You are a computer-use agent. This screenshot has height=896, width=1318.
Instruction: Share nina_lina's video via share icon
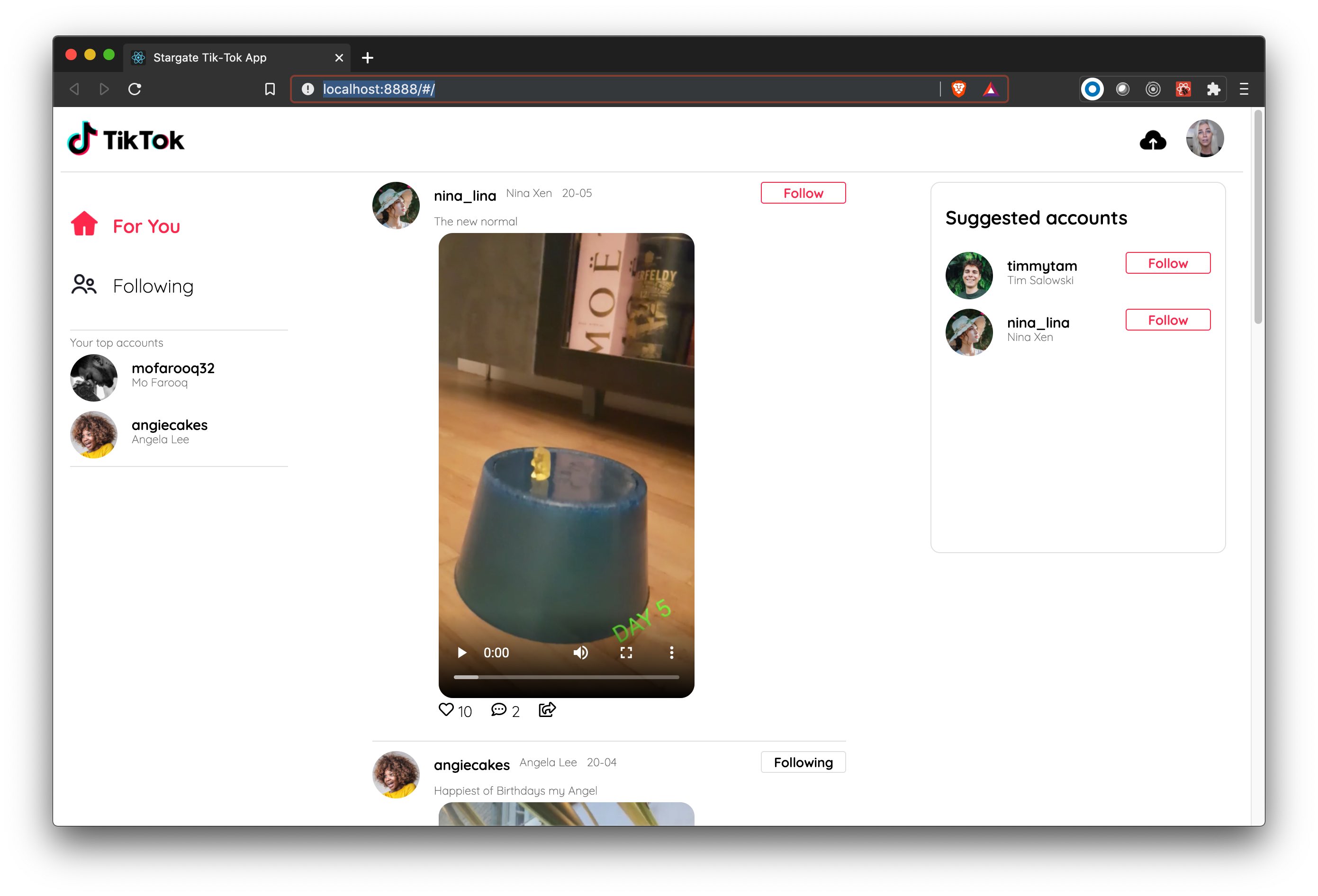point(547,709)
